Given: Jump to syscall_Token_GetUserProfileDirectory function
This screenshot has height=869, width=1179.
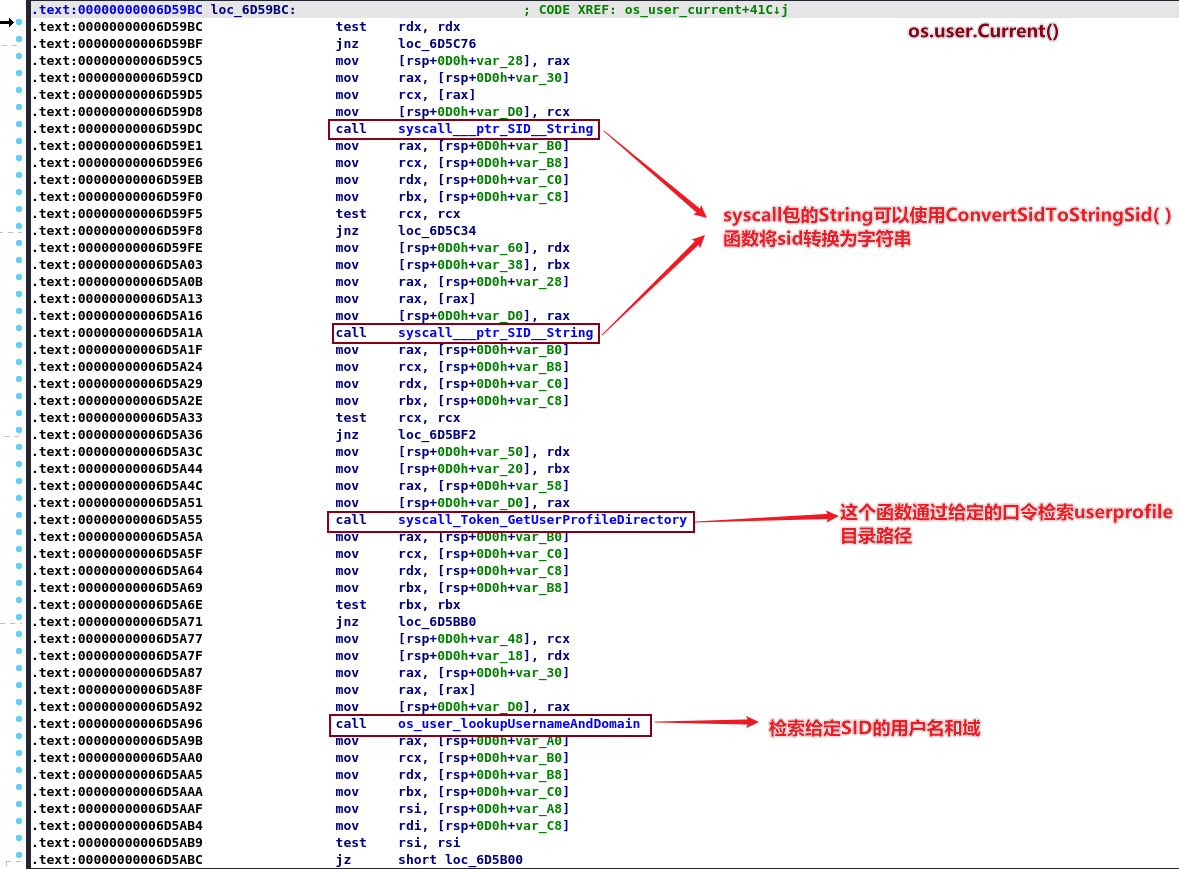Looking at the screenshot, I should click(x=542, y=520).
